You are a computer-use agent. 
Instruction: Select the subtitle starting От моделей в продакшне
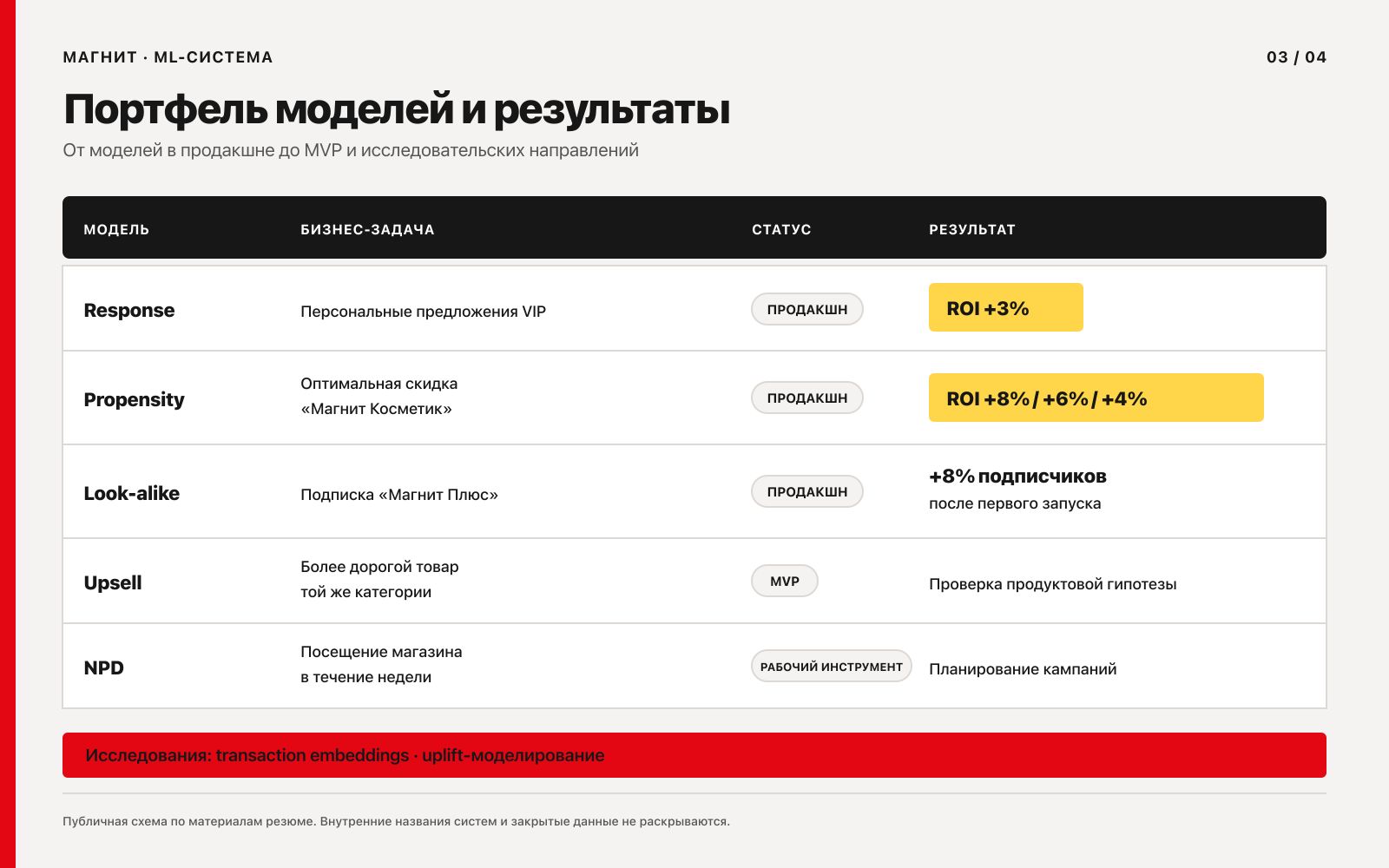pos(351,150)
